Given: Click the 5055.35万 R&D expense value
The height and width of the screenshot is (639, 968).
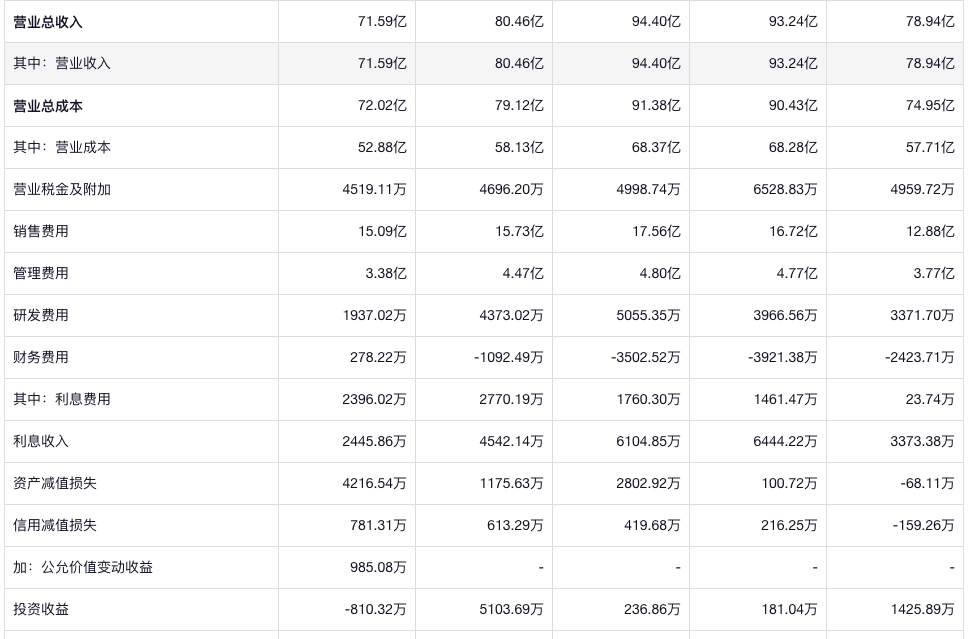Looking at the screenshot, I should 648,316.
